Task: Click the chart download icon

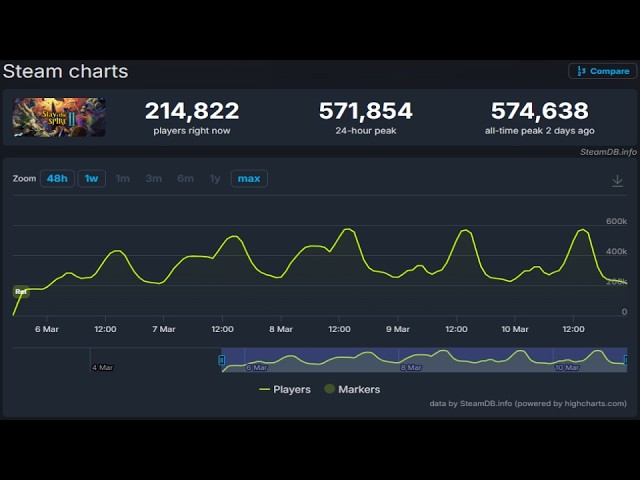Action: tap(617, 181)
